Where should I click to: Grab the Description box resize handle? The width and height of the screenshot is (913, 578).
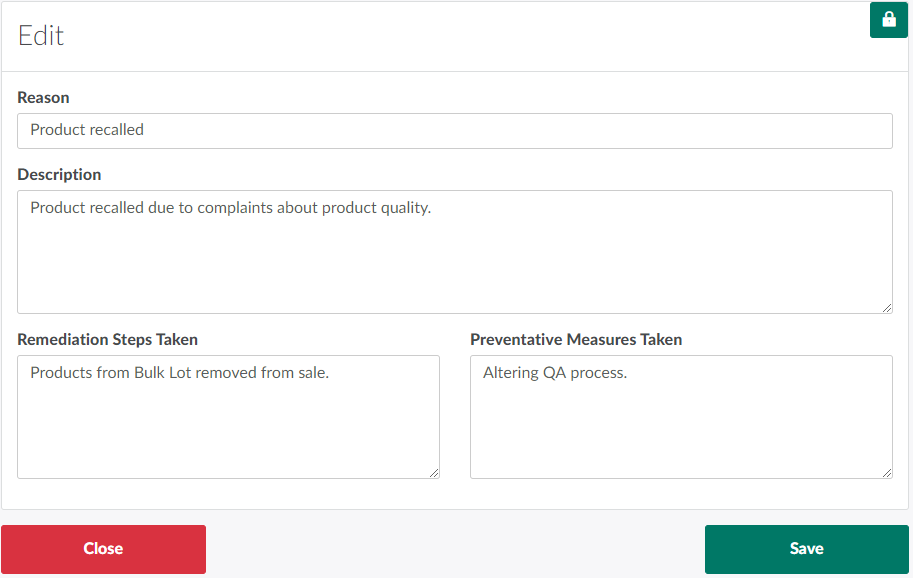[886, 307]
